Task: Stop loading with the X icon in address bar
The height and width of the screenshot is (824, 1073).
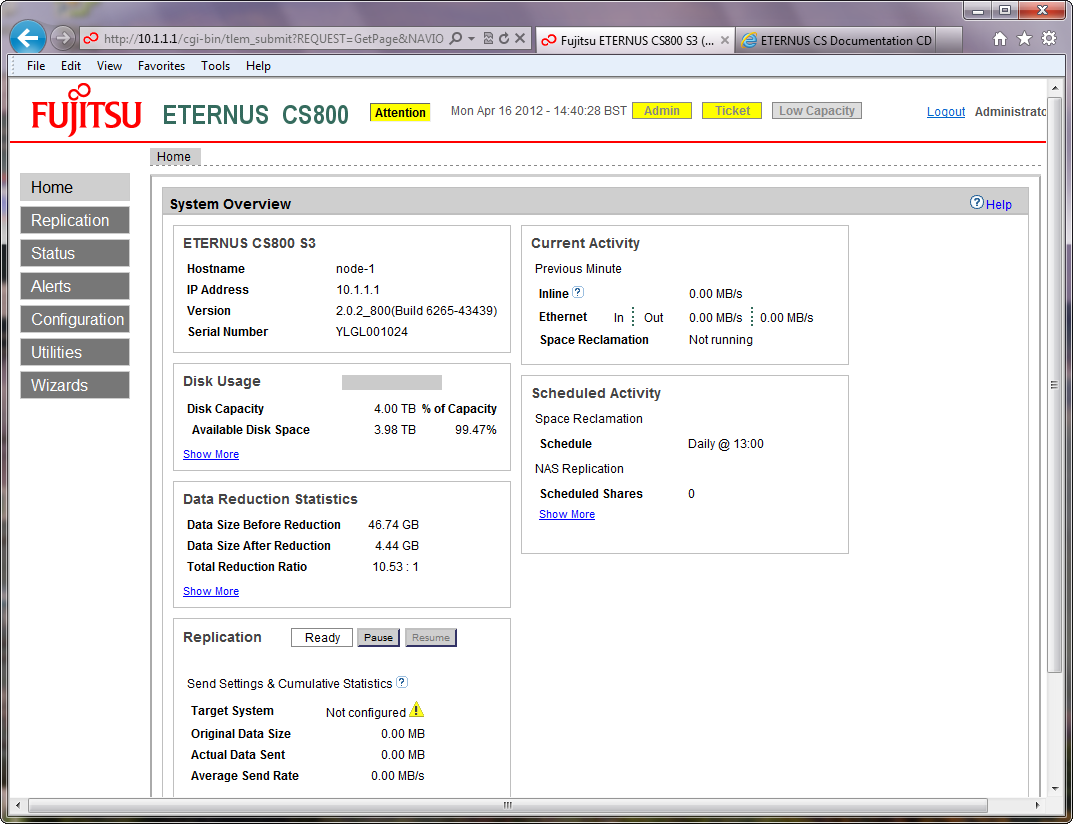Action: (x=519, y=39)
